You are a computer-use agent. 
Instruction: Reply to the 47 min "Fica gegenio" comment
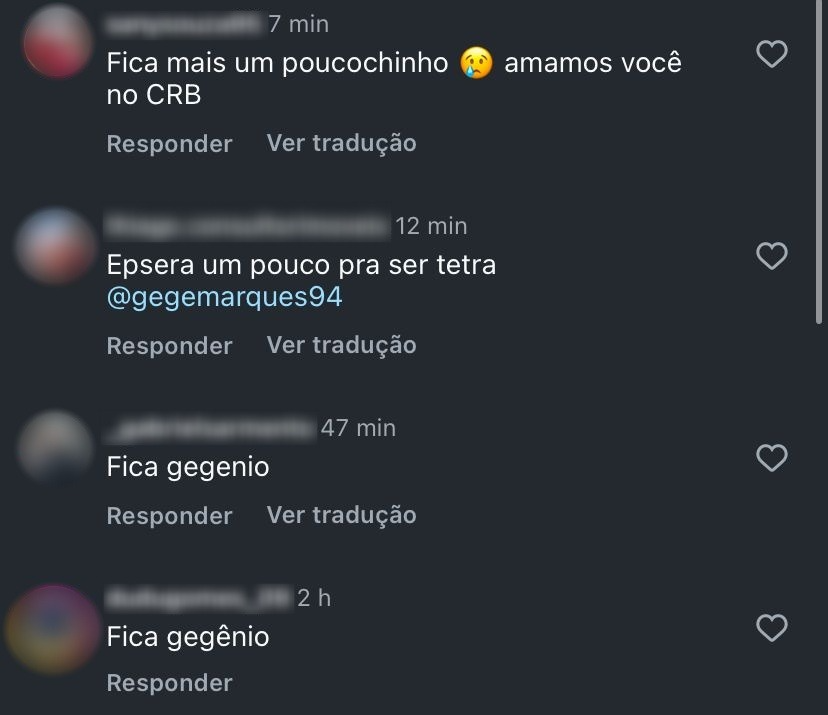pyautogui.click(x=169, y=516)
